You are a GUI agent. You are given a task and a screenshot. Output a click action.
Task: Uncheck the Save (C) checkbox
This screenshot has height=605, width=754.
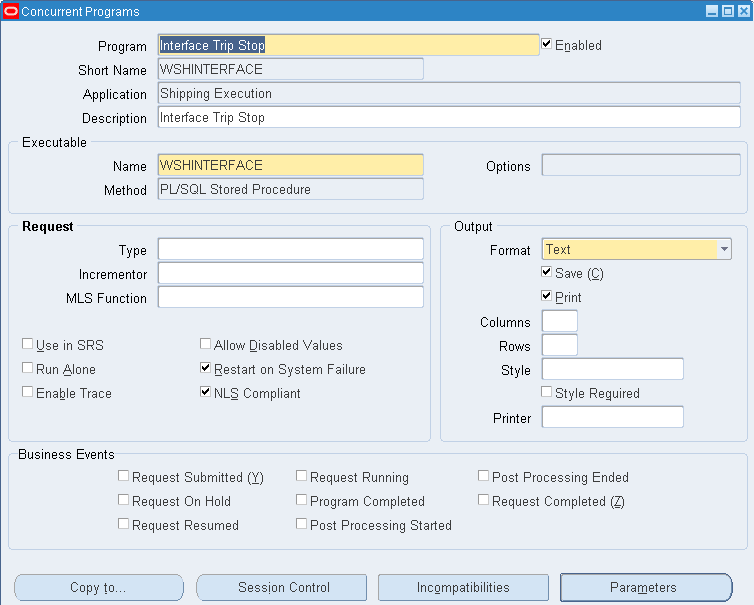(546, 272)
